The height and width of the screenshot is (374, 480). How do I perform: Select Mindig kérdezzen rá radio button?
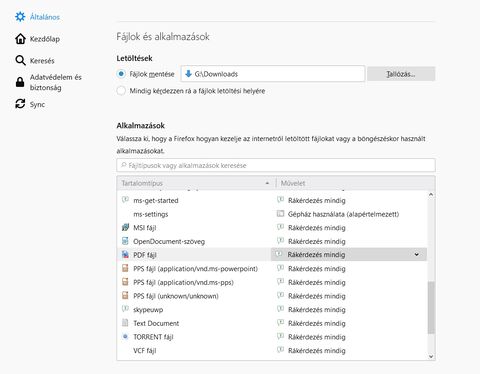tap(121, 91)
